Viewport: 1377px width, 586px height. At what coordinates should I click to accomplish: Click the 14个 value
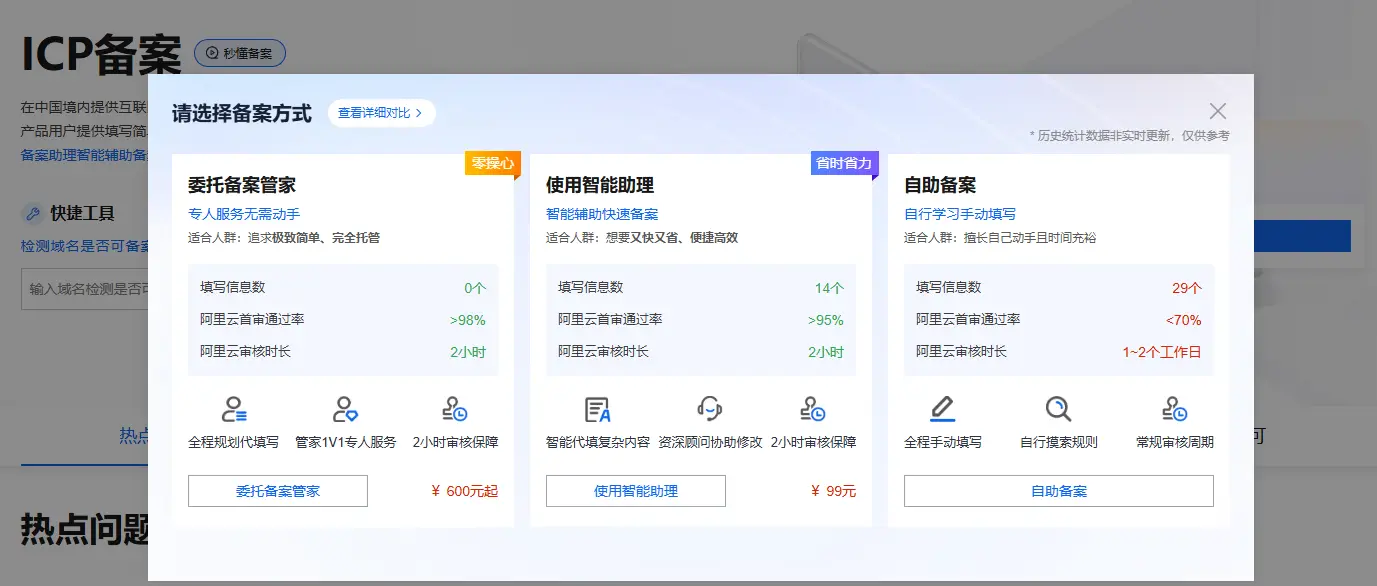click(829, 288)
